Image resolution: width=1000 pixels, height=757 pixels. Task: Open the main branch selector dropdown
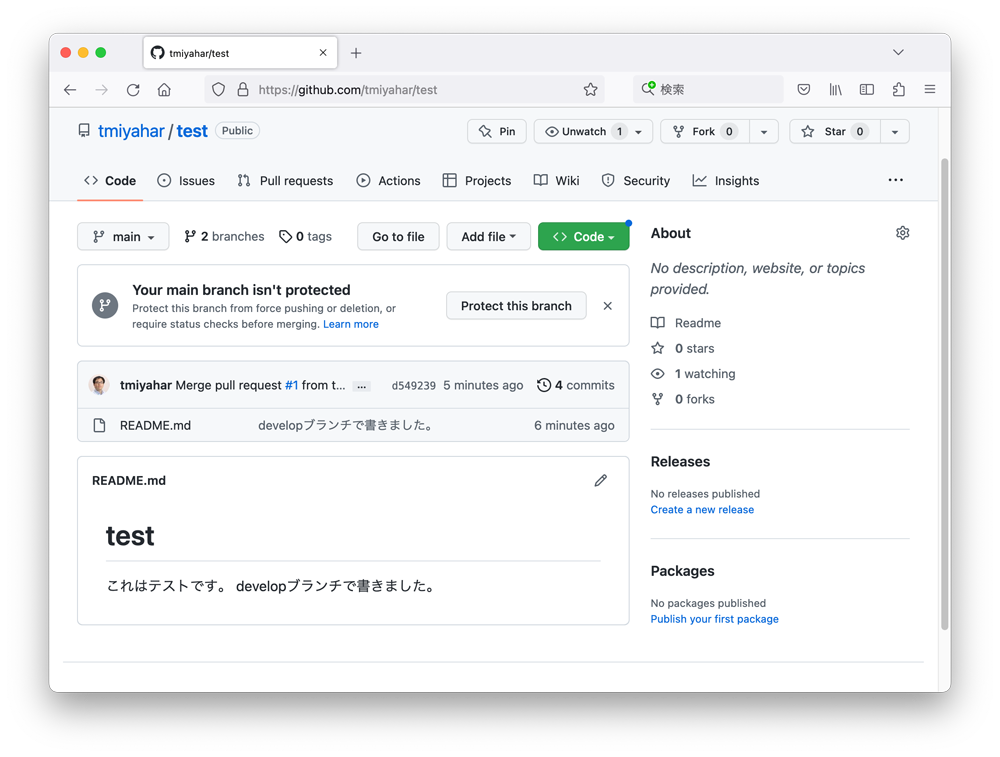[123, 237]
